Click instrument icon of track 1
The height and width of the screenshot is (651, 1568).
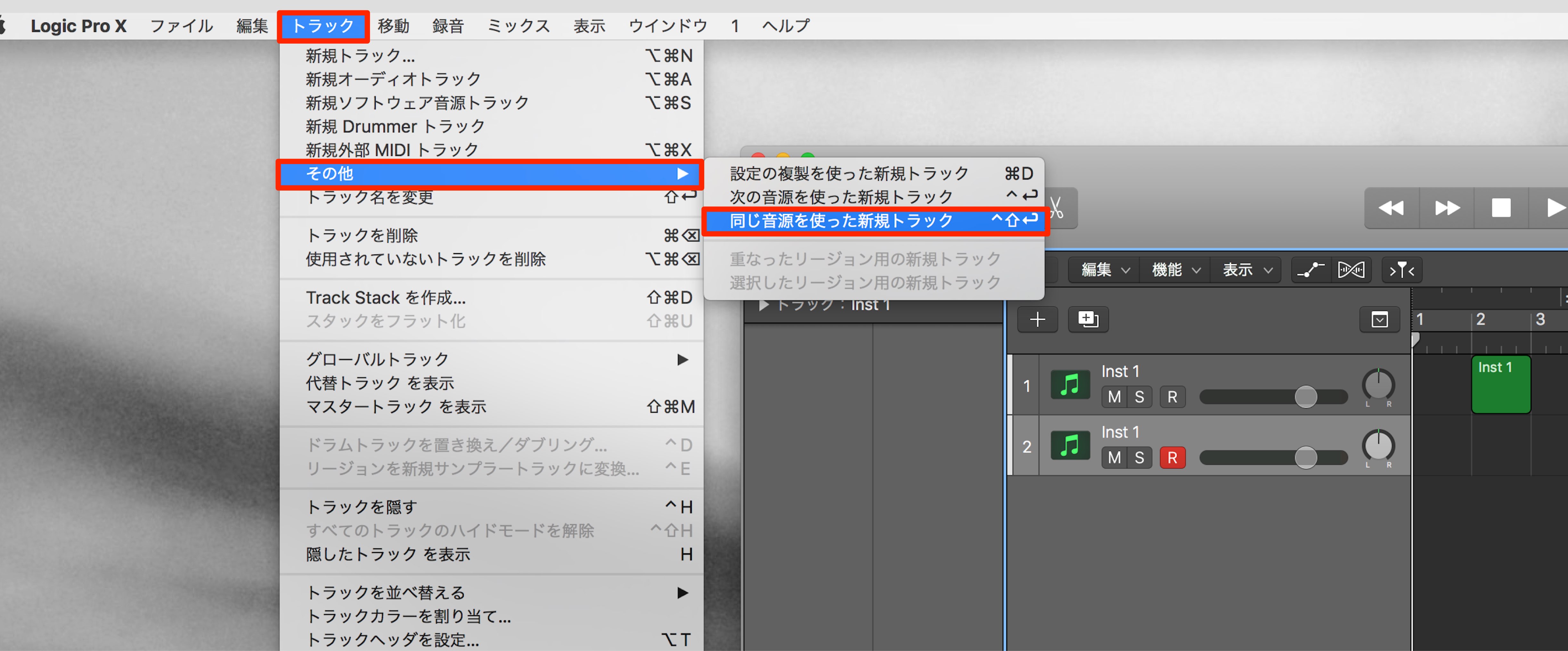pos(1070,385)
